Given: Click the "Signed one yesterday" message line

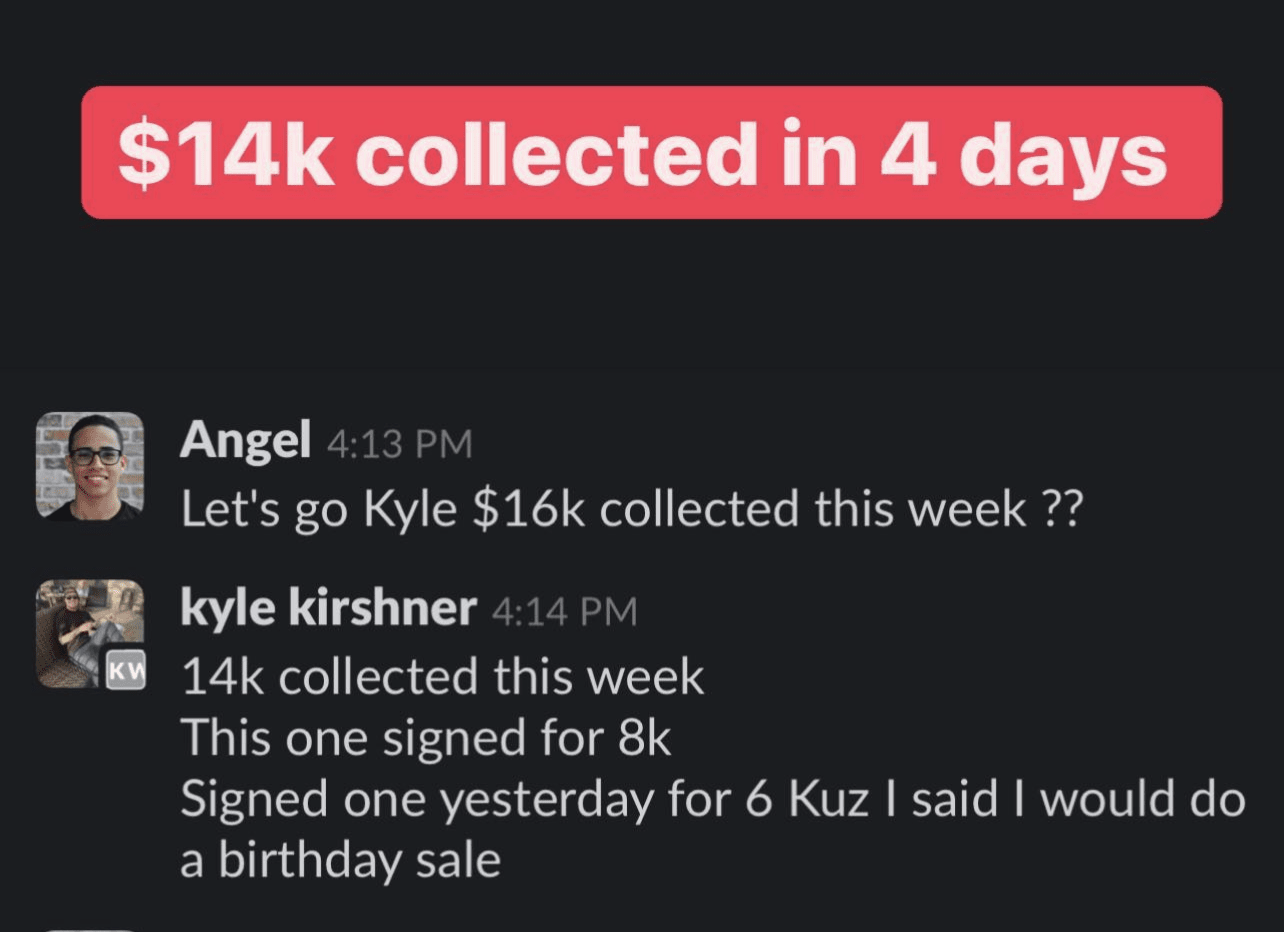Looking at the screenshot, I should tap(712, 800).
